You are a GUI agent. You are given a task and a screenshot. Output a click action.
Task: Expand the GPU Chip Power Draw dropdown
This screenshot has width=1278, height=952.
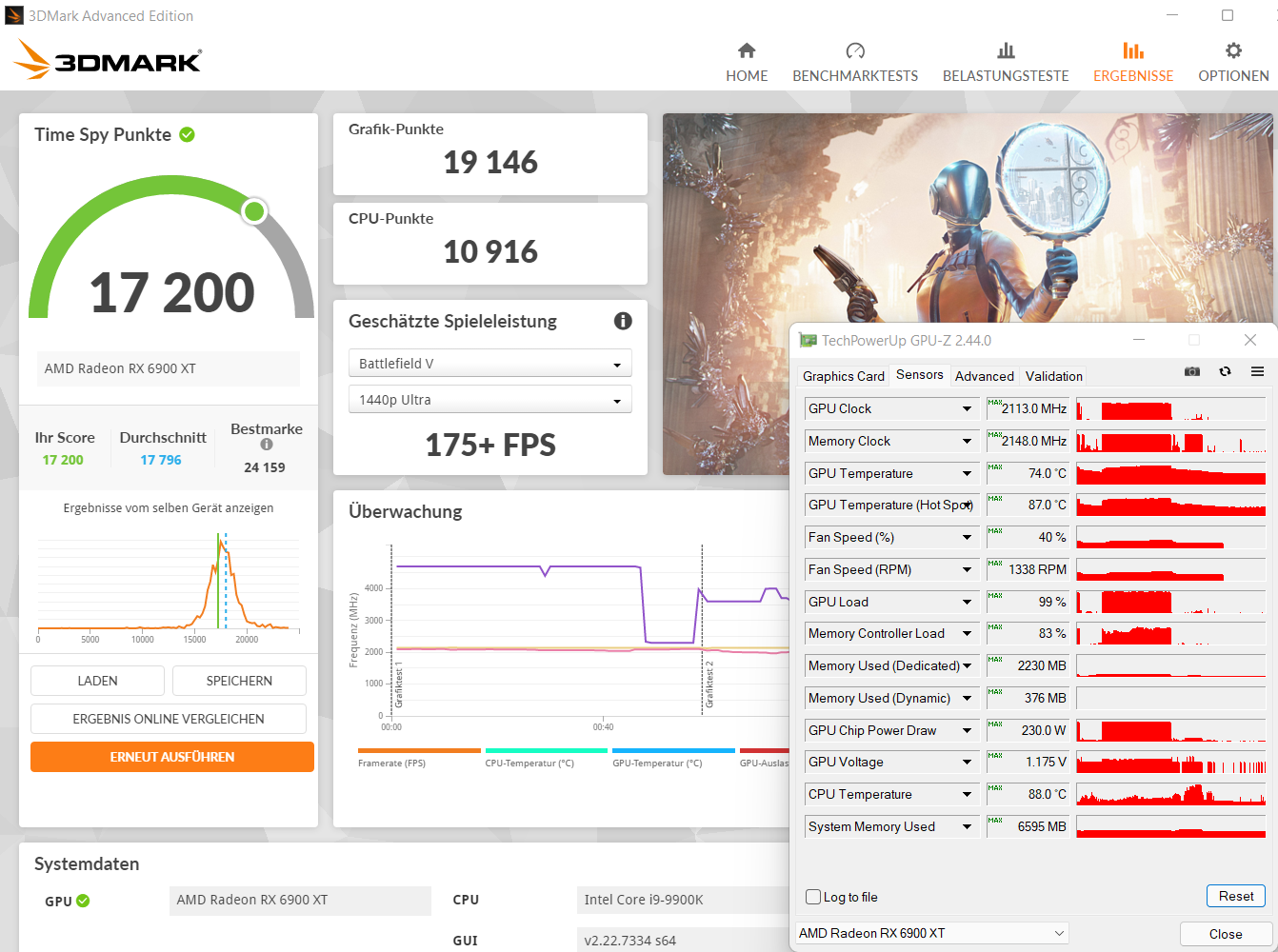(x=967, y=730)
